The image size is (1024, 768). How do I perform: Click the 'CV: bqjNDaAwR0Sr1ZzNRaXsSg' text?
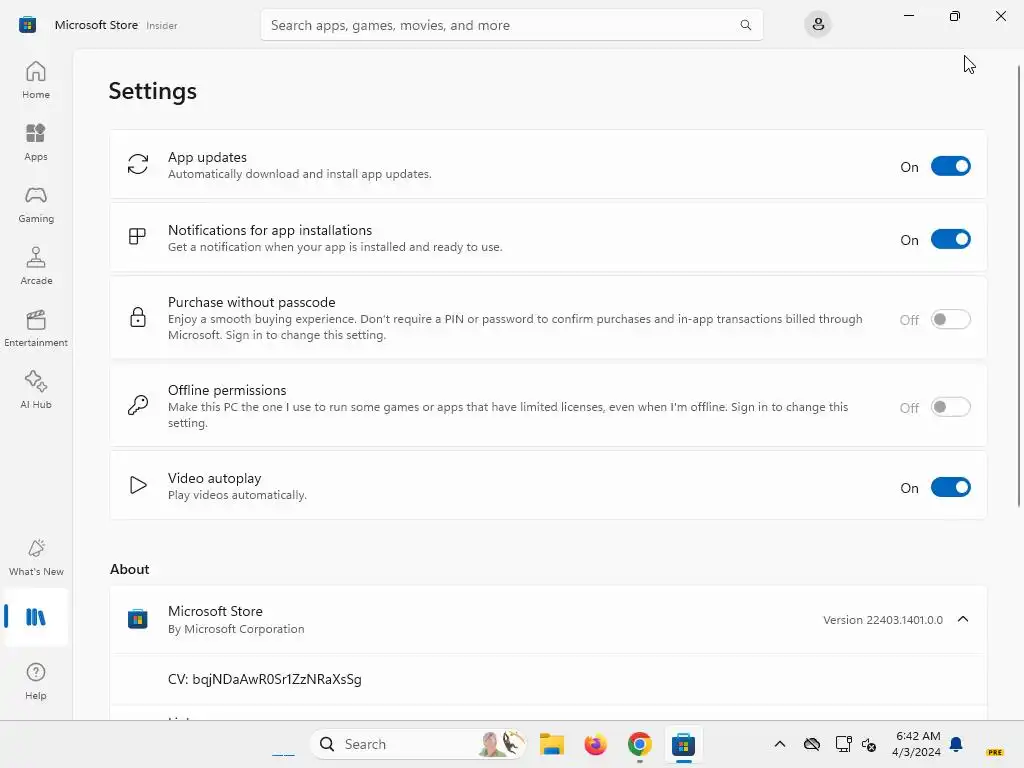[264, 679]
